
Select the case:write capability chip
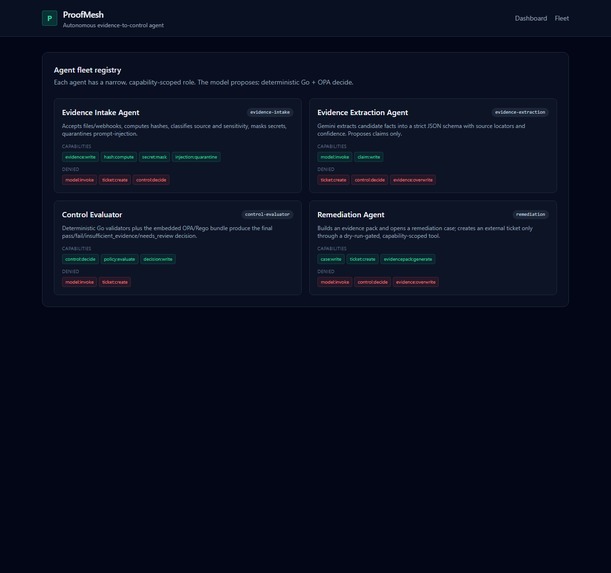click(x=331, y=259)
